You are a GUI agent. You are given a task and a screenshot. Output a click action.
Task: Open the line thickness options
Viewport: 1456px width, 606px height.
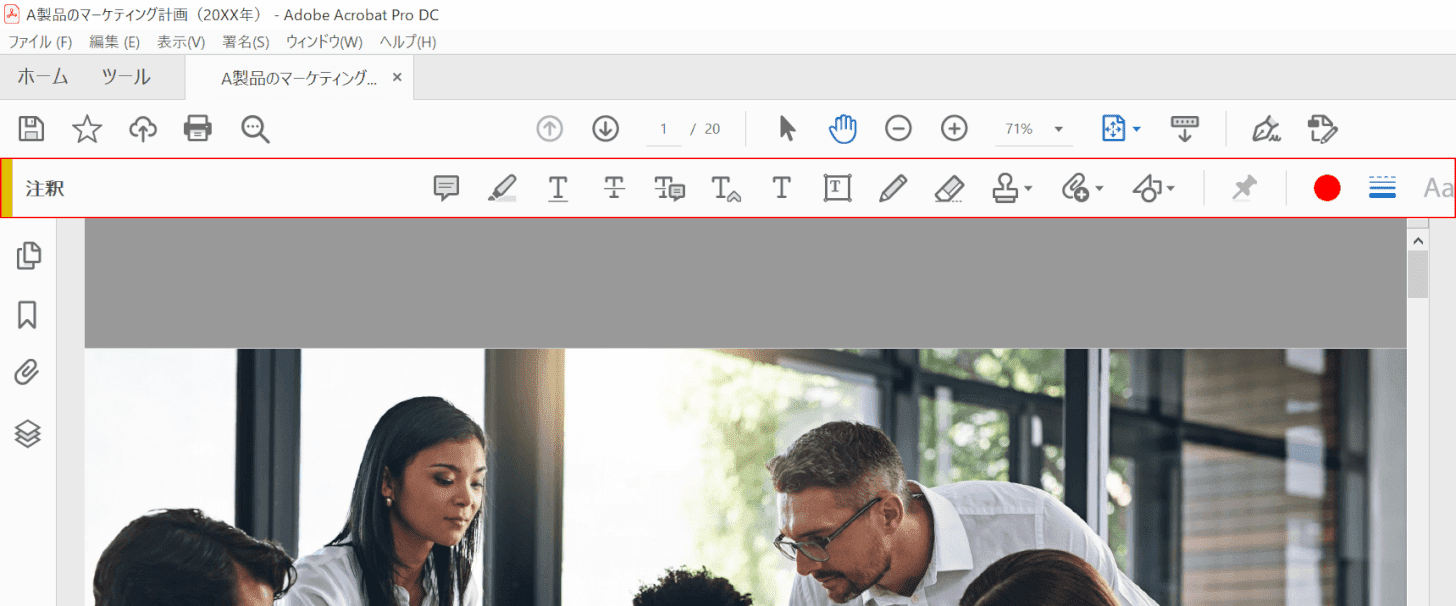pos(1382,188)
